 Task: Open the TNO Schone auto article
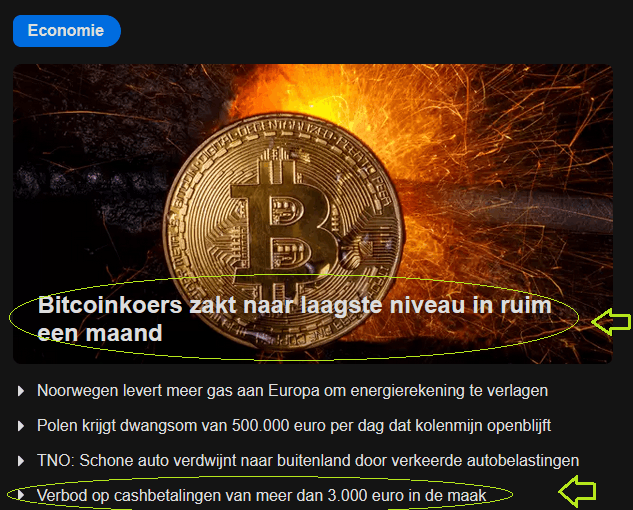click(x=308, y=460)
